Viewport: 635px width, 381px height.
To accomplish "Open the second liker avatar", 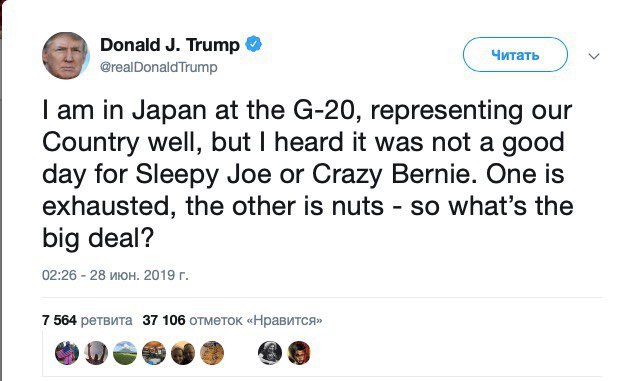I will (96, 353).
